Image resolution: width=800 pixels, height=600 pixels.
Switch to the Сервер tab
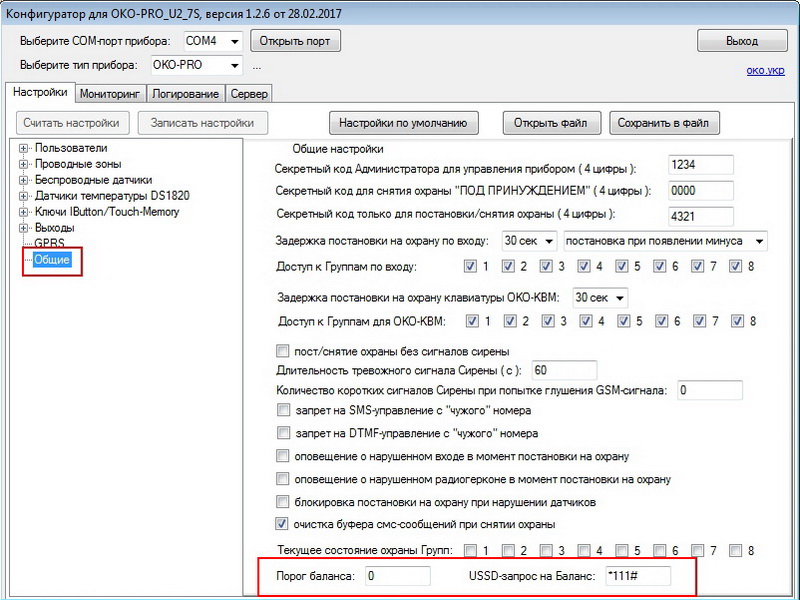pos(249,94)
